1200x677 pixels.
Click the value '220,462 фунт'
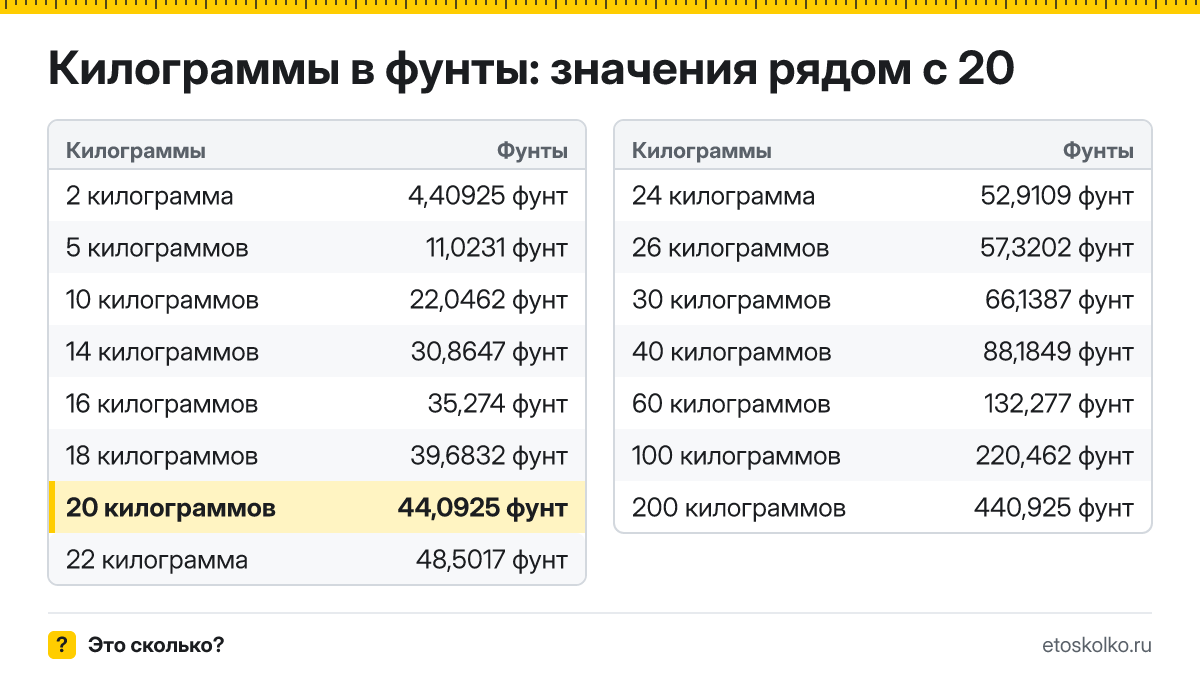1055,456
